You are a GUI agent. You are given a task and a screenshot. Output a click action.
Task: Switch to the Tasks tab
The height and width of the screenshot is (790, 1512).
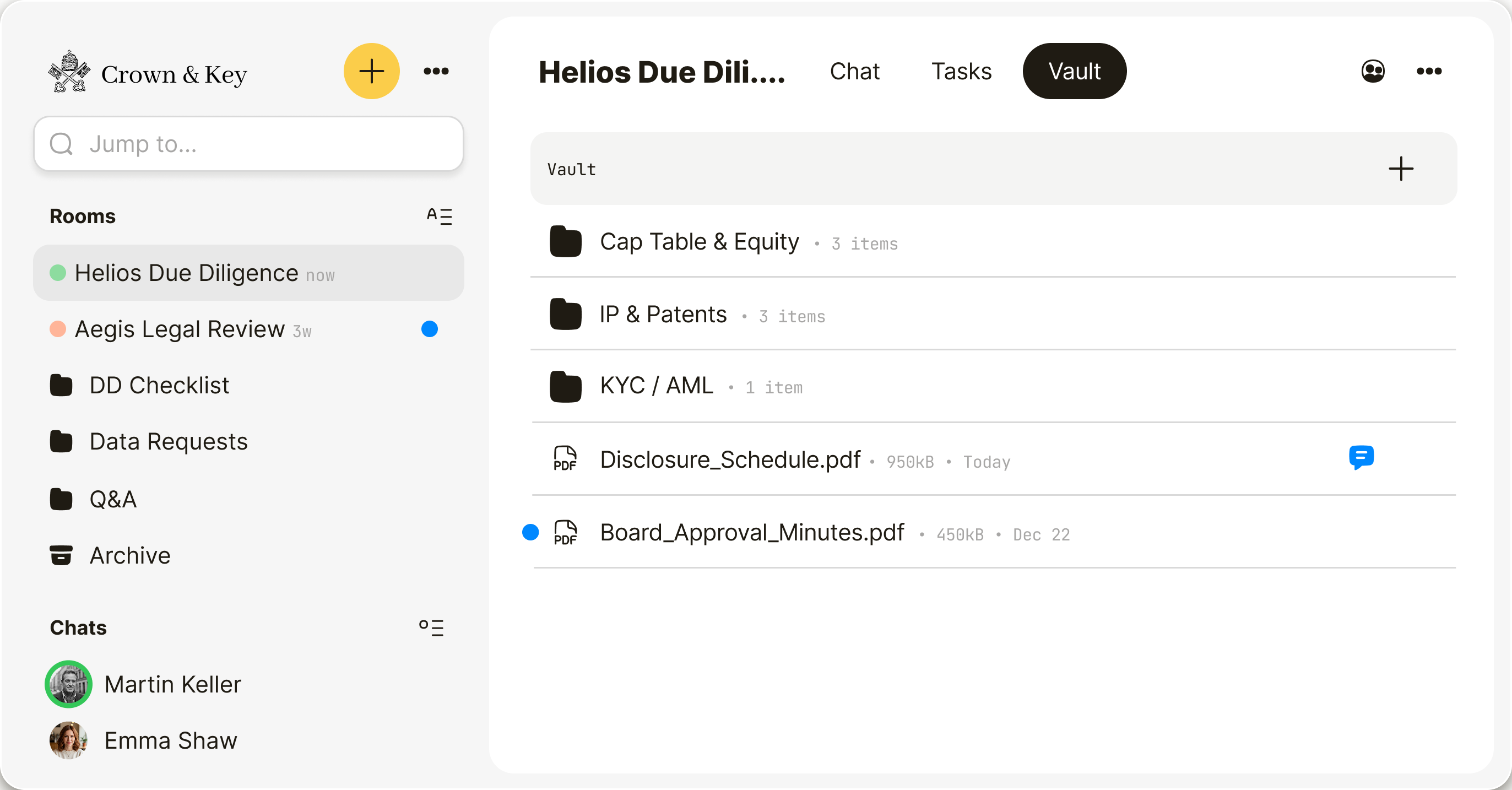[x=961, y=71]
